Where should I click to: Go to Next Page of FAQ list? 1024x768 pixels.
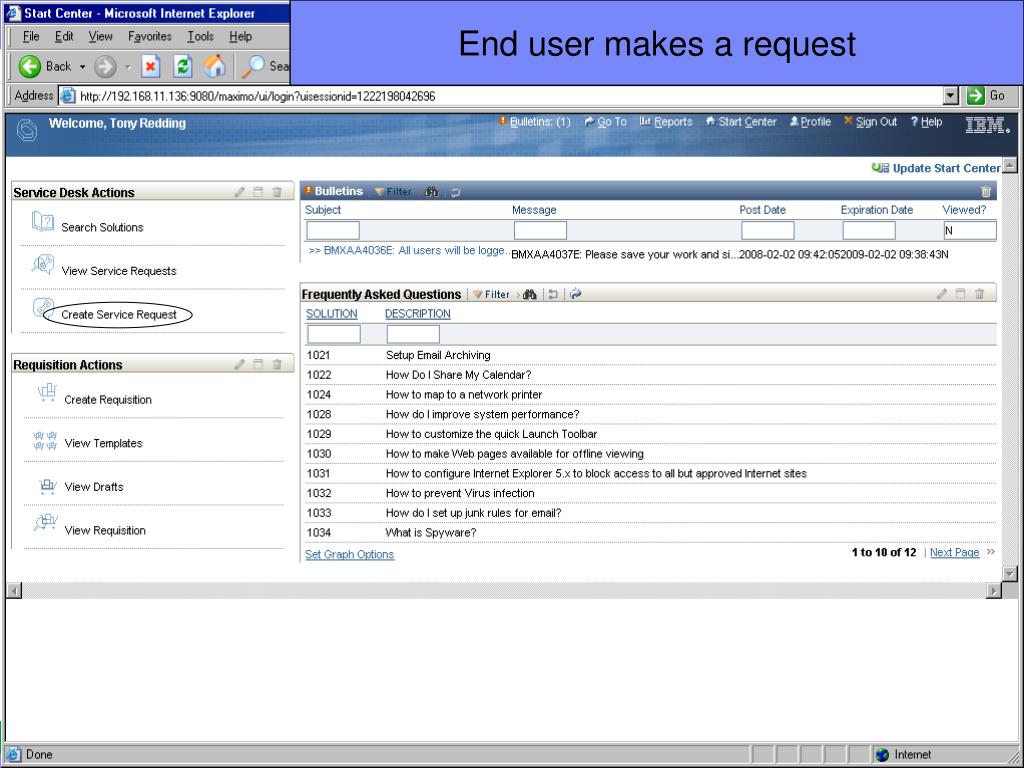point(955,552)
